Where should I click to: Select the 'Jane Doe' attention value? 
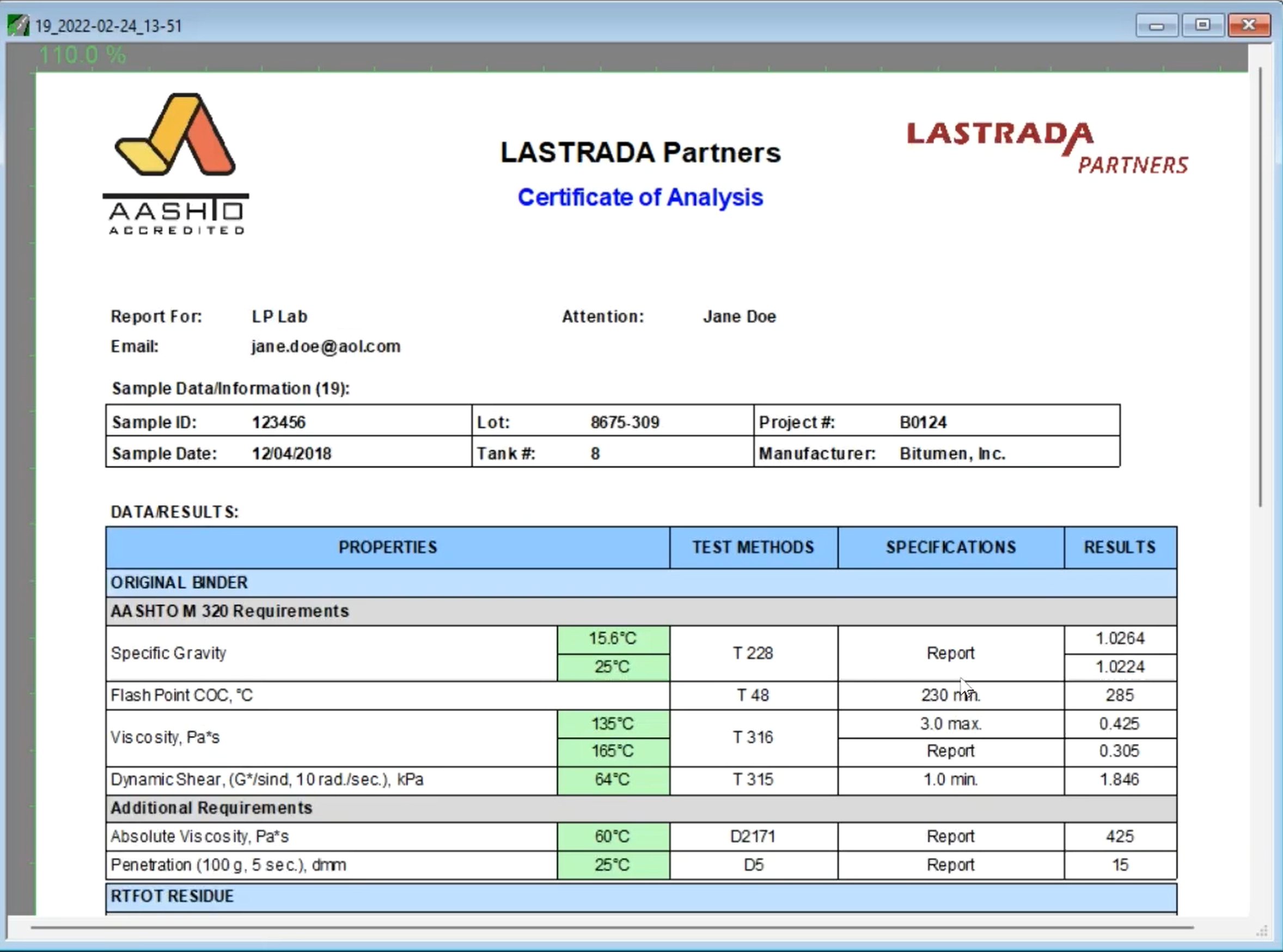pos(739,316)
